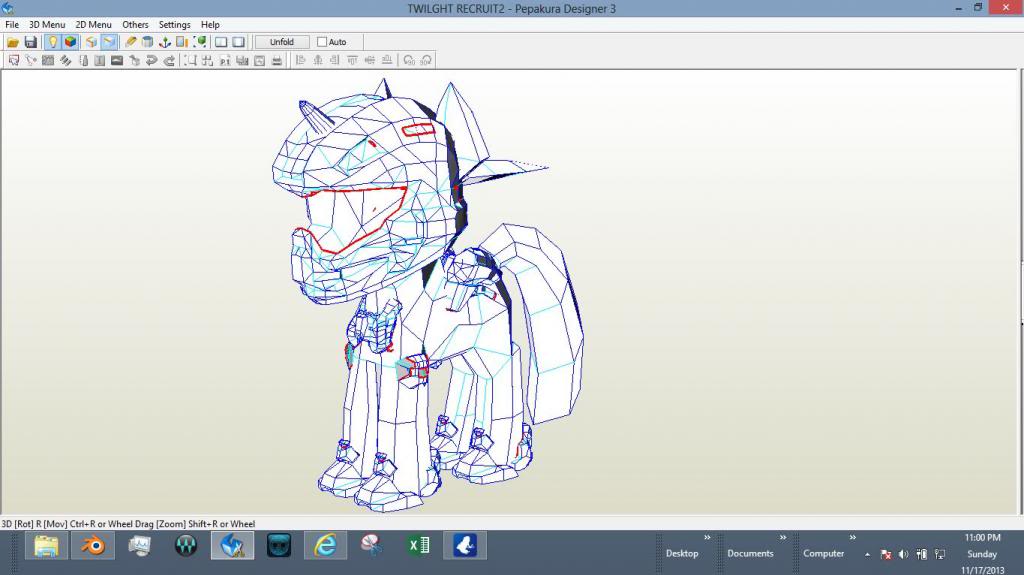Screen dimensions: 1024x575
Task: Click the page number P.1 icon
Action: tap(225, 60)
